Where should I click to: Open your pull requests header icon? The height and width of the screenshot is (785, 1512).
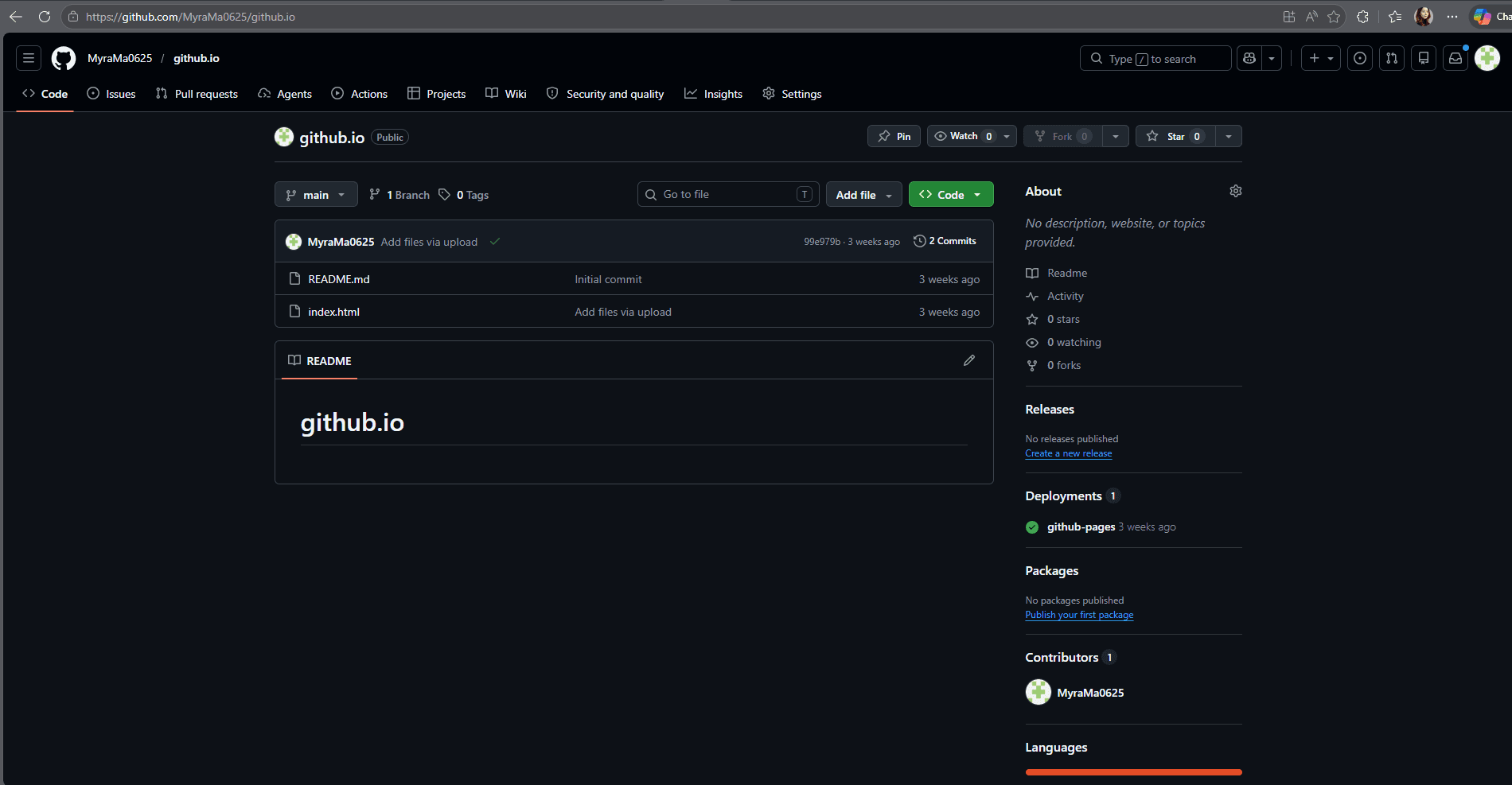click(x=1392, y=58)
